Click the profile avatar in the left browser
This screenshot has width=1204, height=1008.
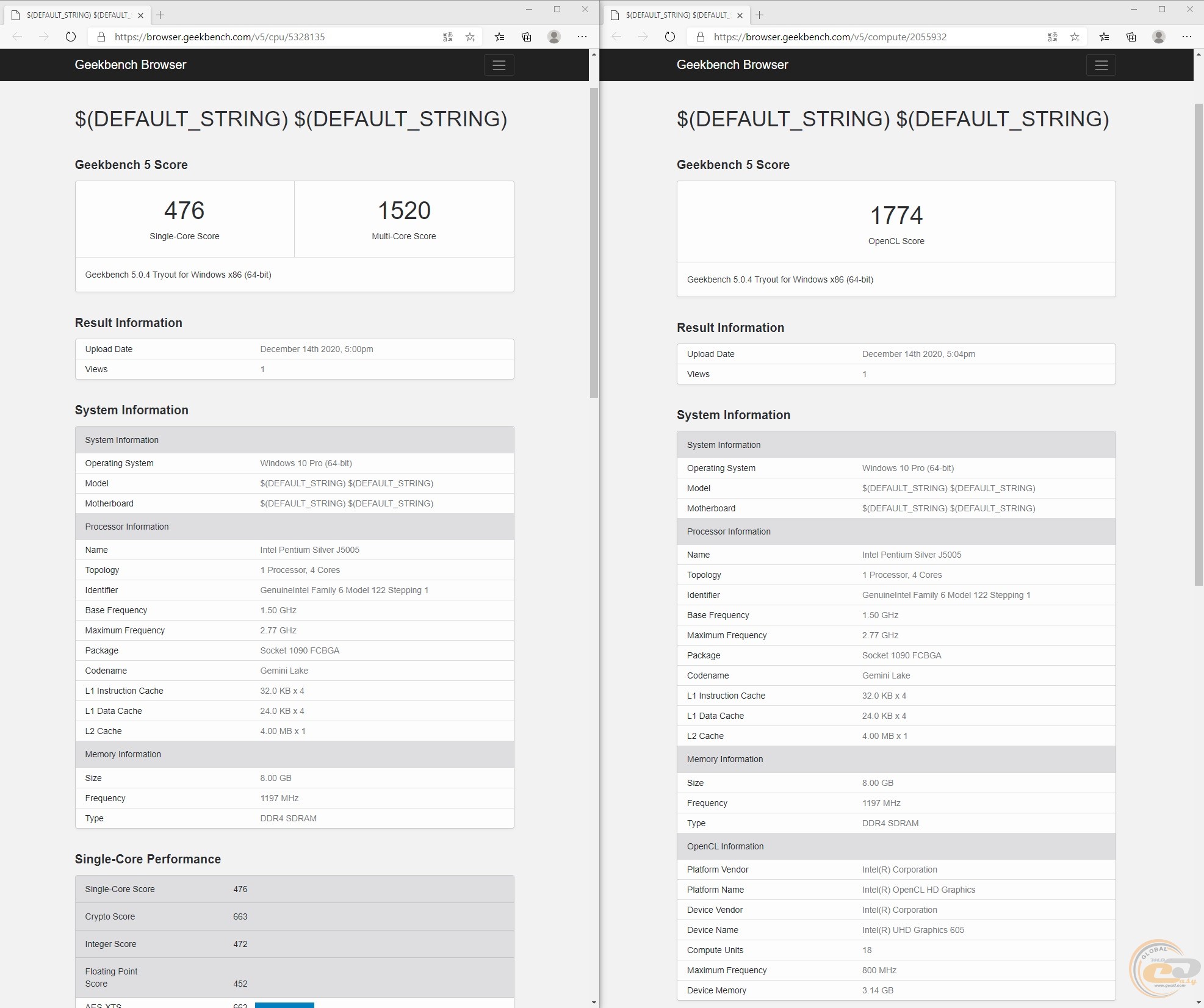pyautogui.click(x=554, y=37)
